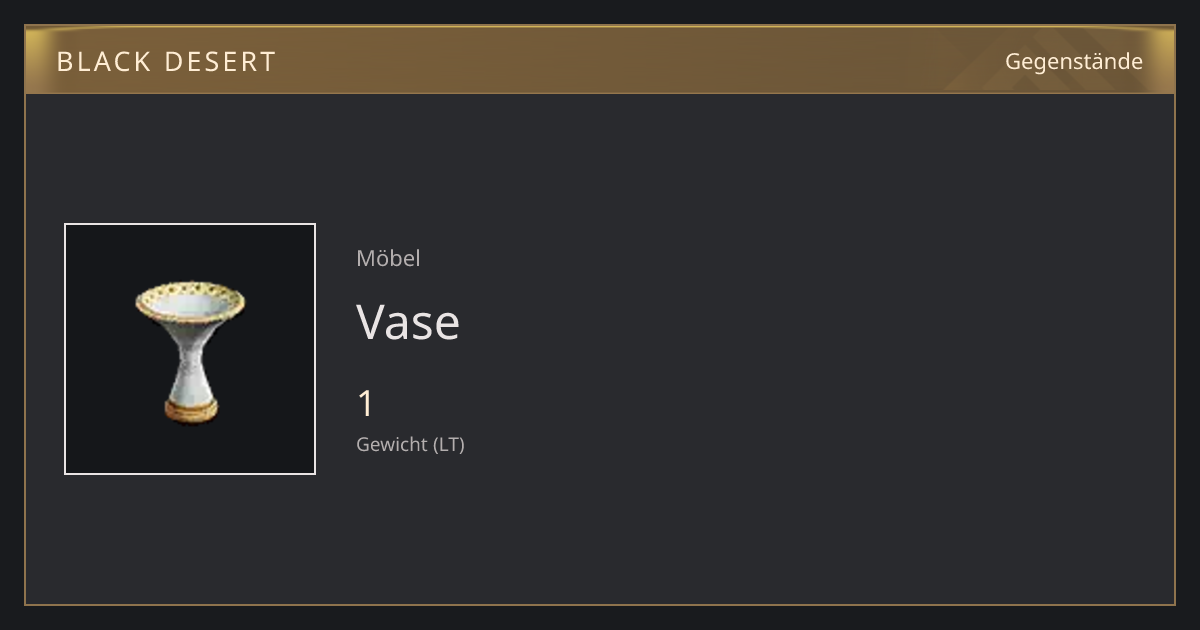This screenshot has height=630, width=1200.
Task: Click empty card area below Gewicht label
Action: tap(600, 530)
